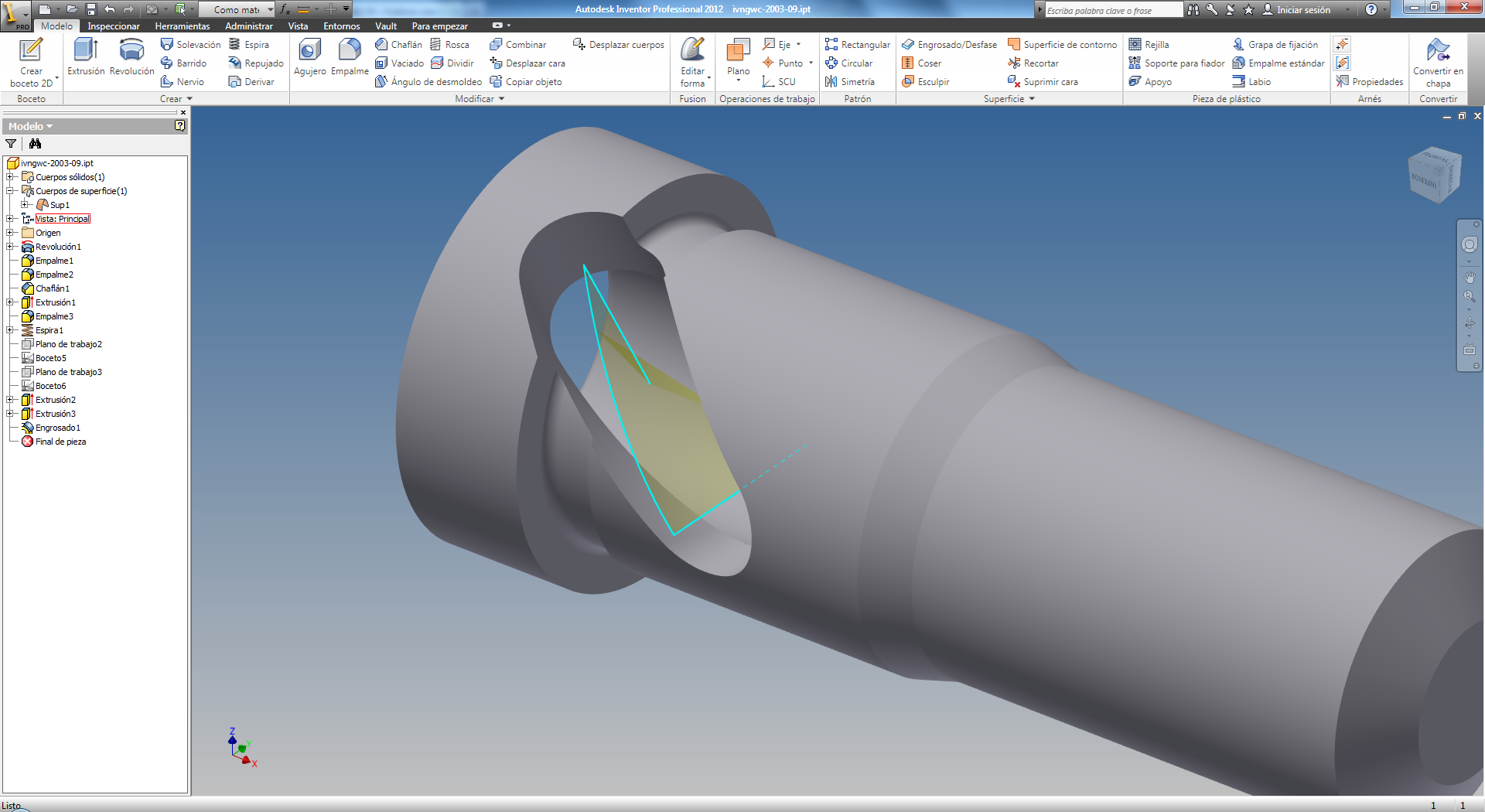The height and width of the screenshot is (812, 1485).
Task: Select Circular pattern tool
Action: (x=848, y=63)
